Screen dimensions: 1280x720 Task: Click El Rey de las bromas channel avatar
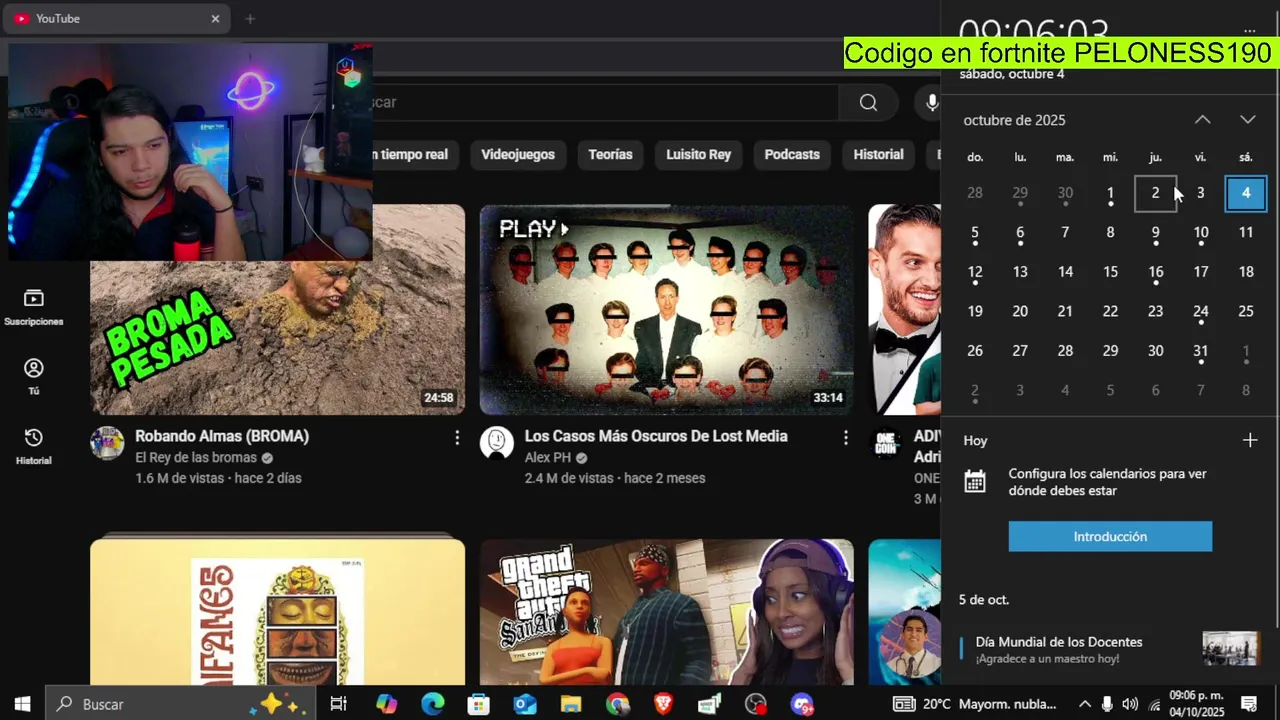107,442
